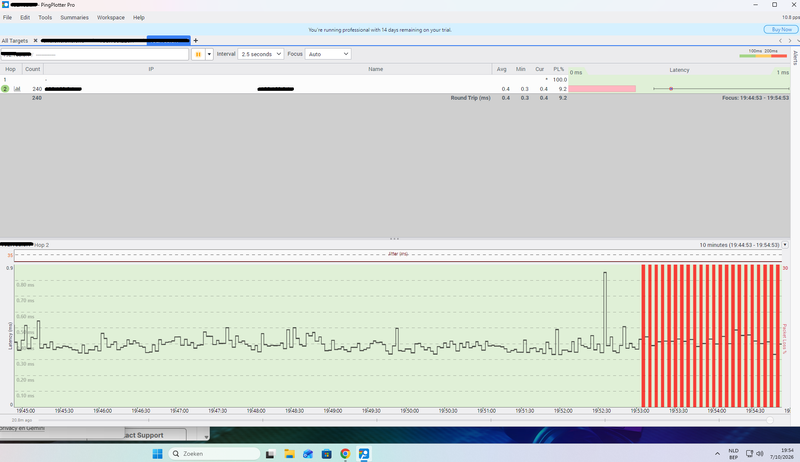Click the Name column header

tap(376, 69)
